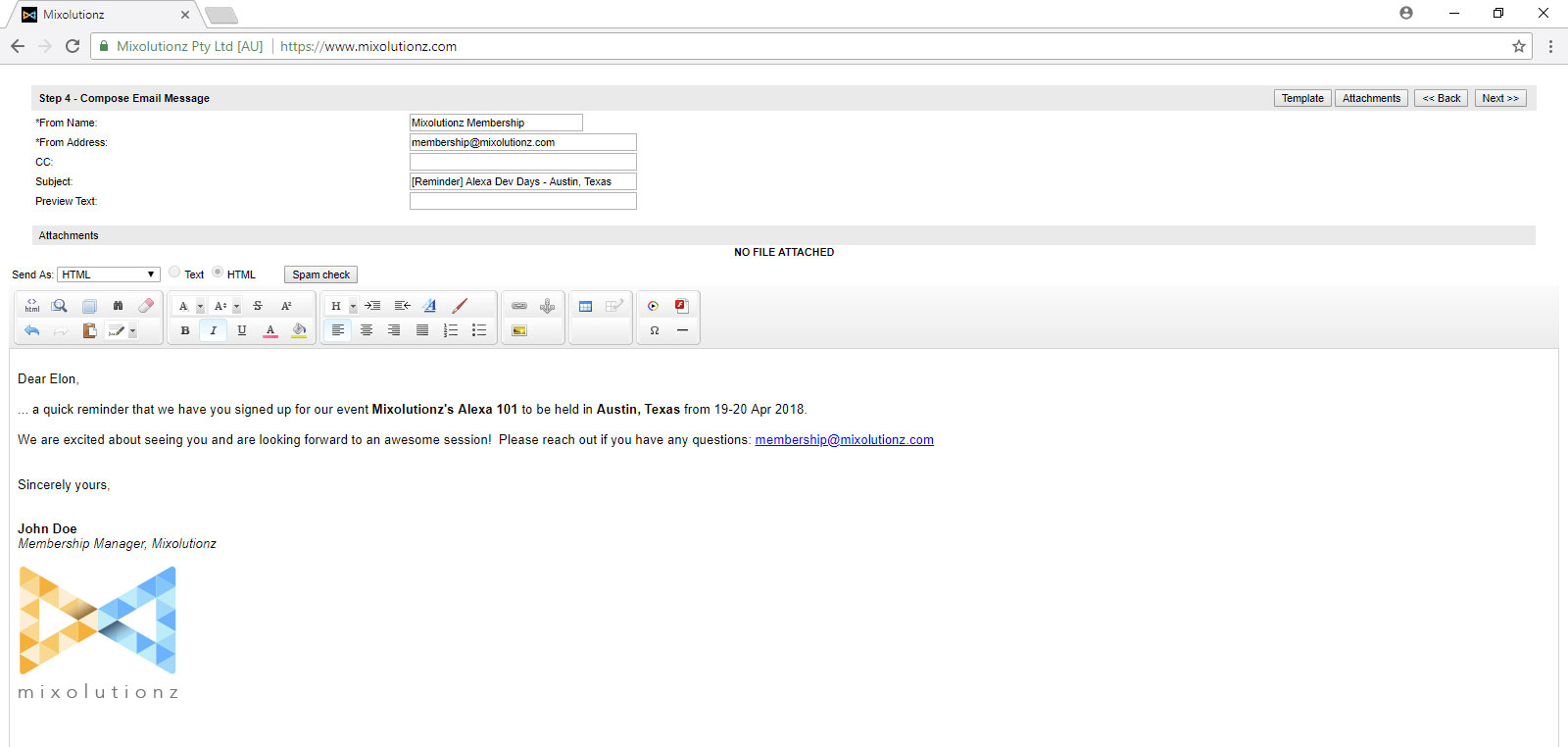Insert horizontal rule icon

tap(682, 330)
